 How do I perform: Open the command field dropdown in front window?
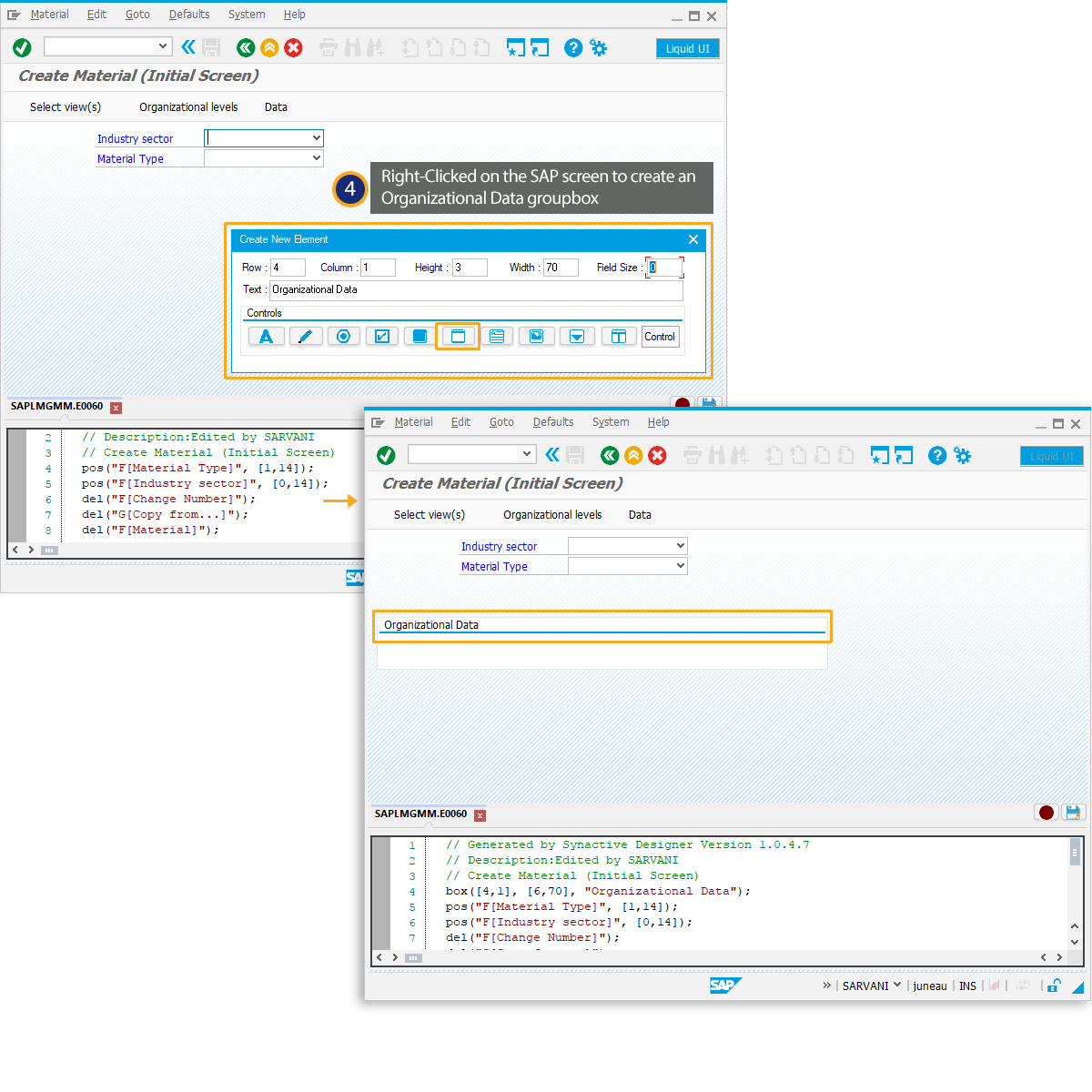pos(527,453)
